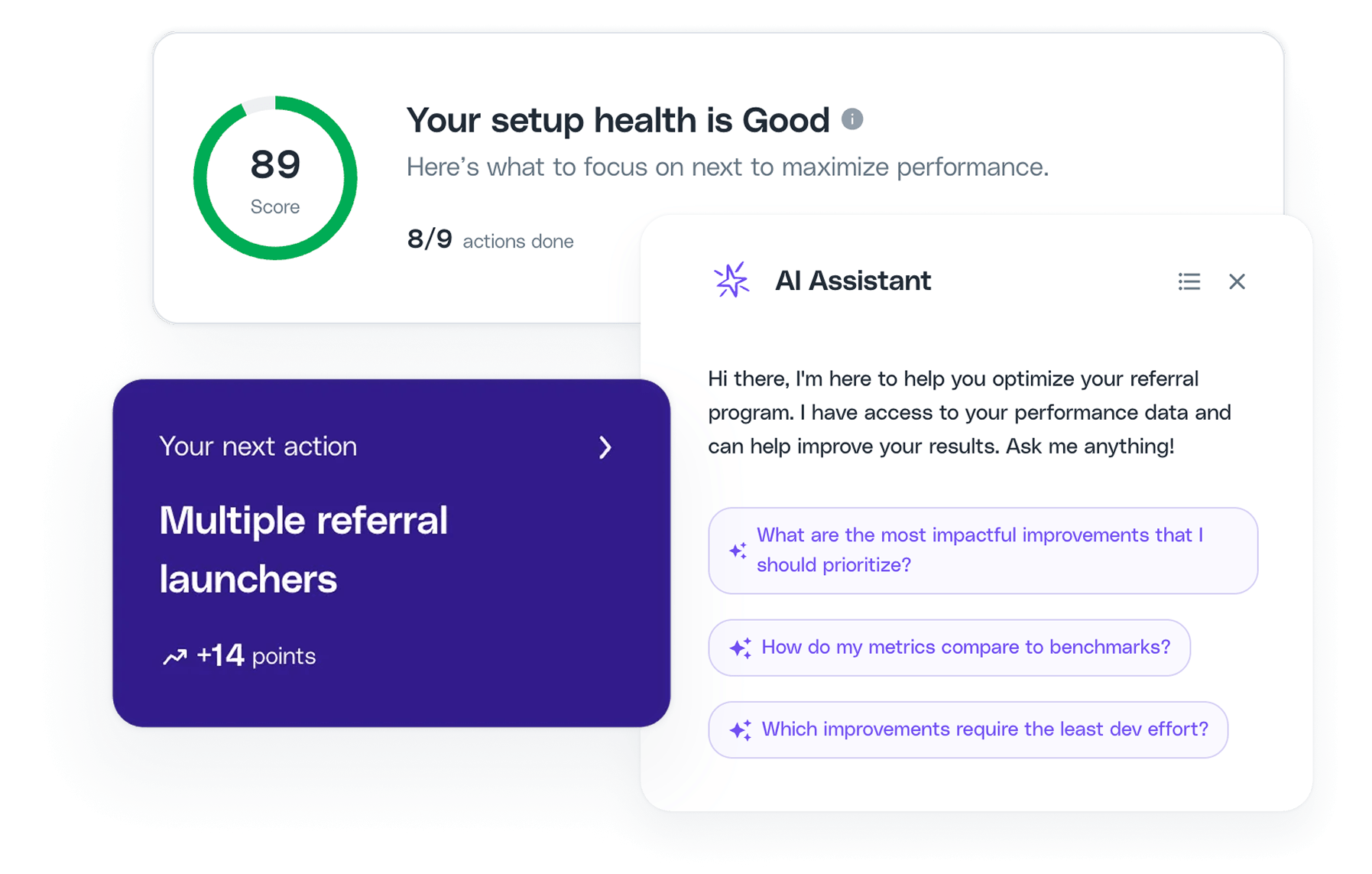Click the trending-up arrow icon beside +14 points
The image size is (1372, 874).
tap(175, 657)
